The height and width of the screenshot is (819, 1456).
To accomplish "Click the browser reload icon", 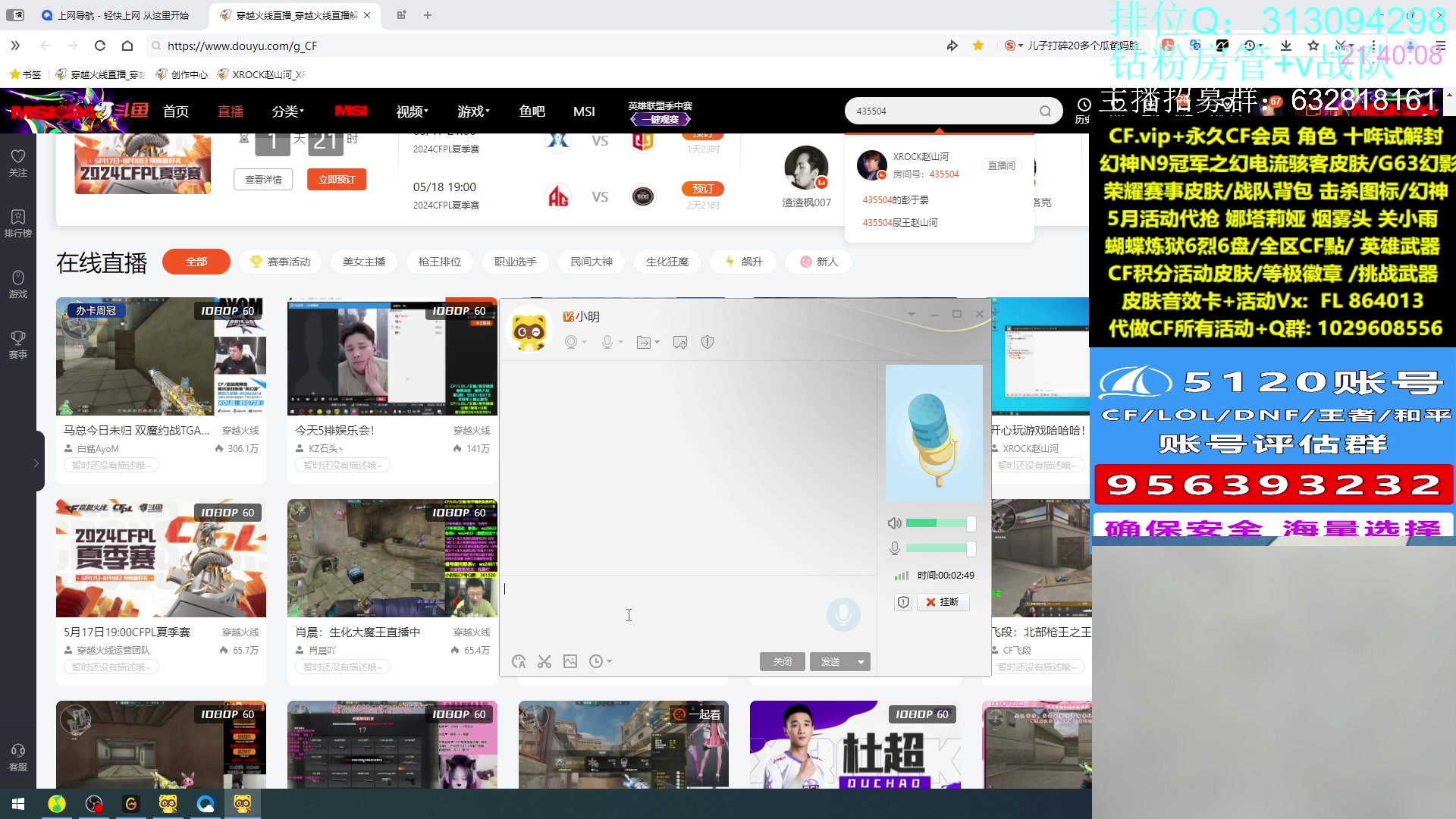I will point(100,45).
